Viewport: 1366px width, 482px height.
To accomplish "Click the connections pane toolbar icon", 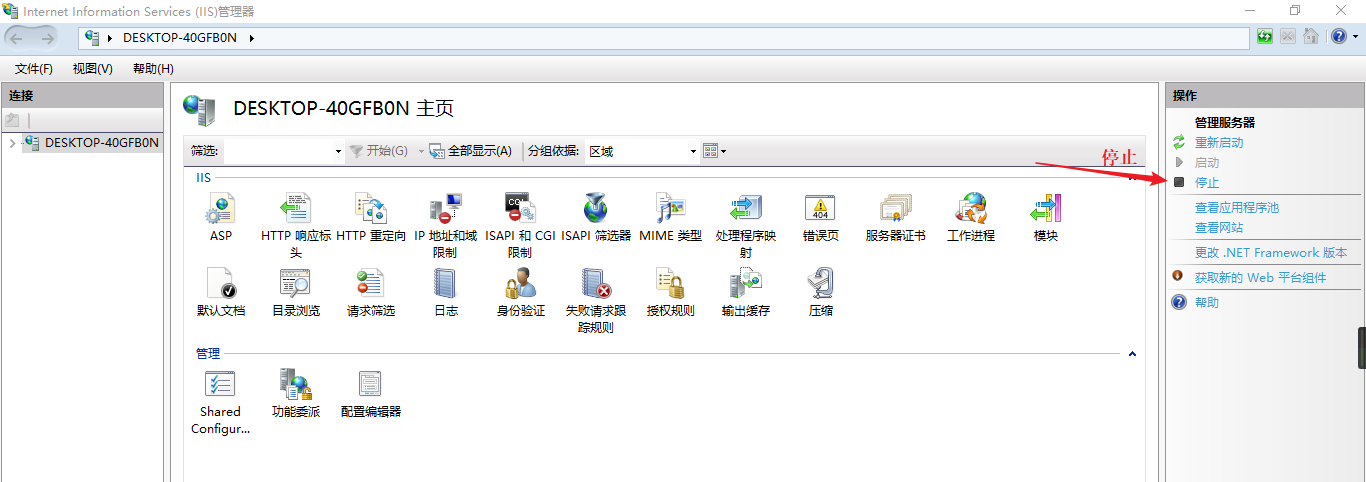I will pos(13,119).
